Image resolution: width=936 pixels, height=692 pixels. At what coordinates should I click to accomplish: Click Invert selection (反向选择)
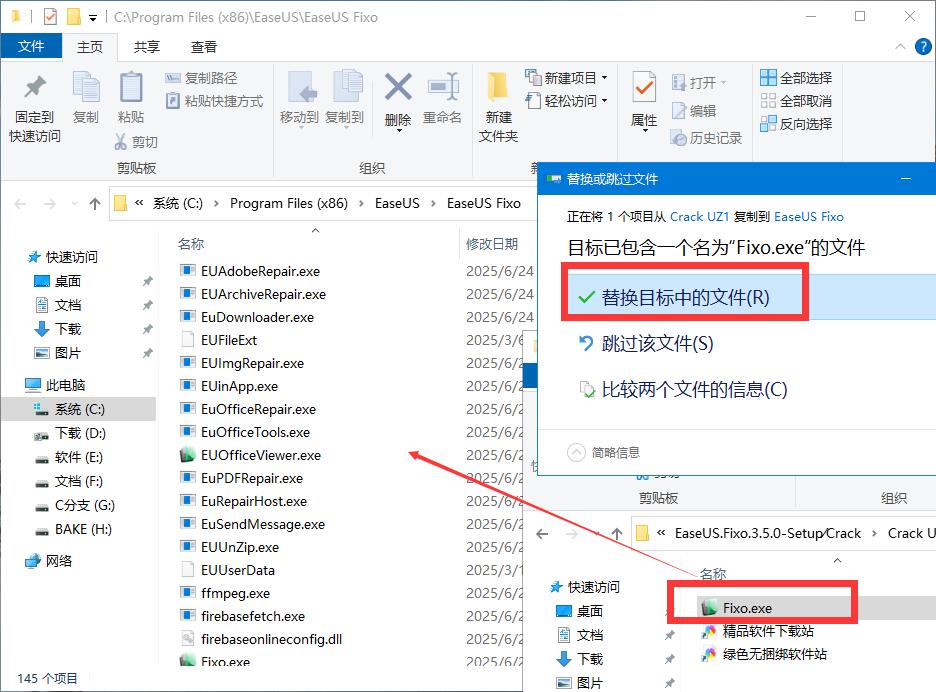point(796,124)
